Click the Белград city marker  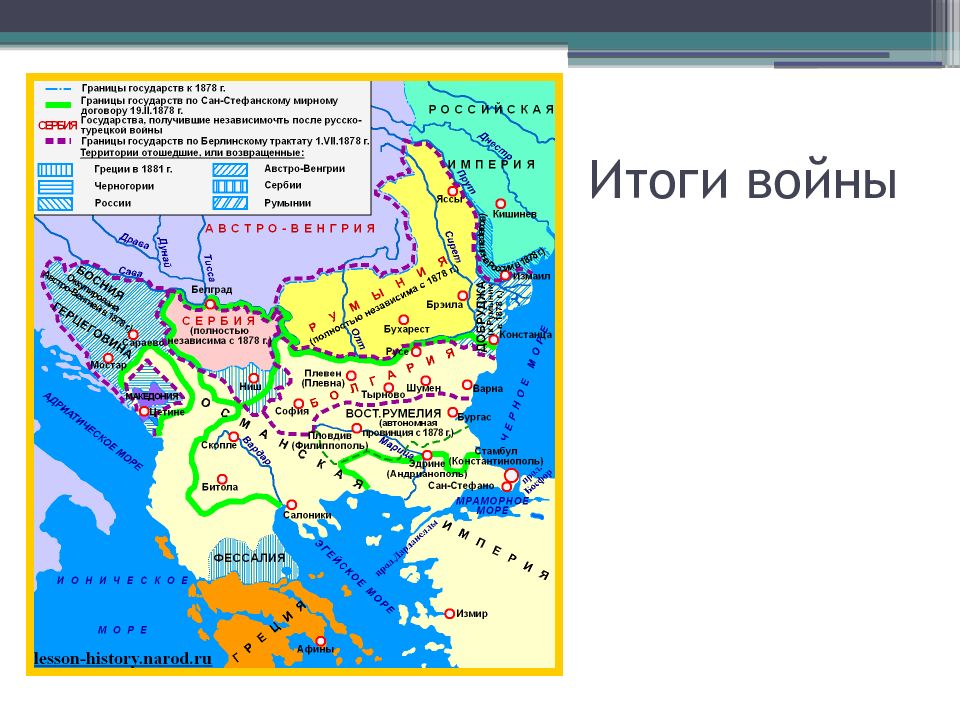210,304
